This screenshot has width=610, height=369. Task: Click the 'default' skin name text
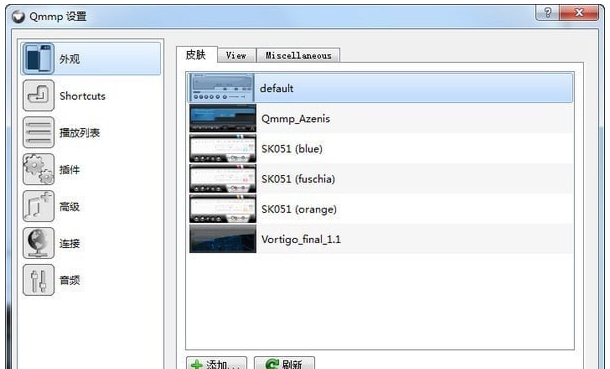point(277,88)
